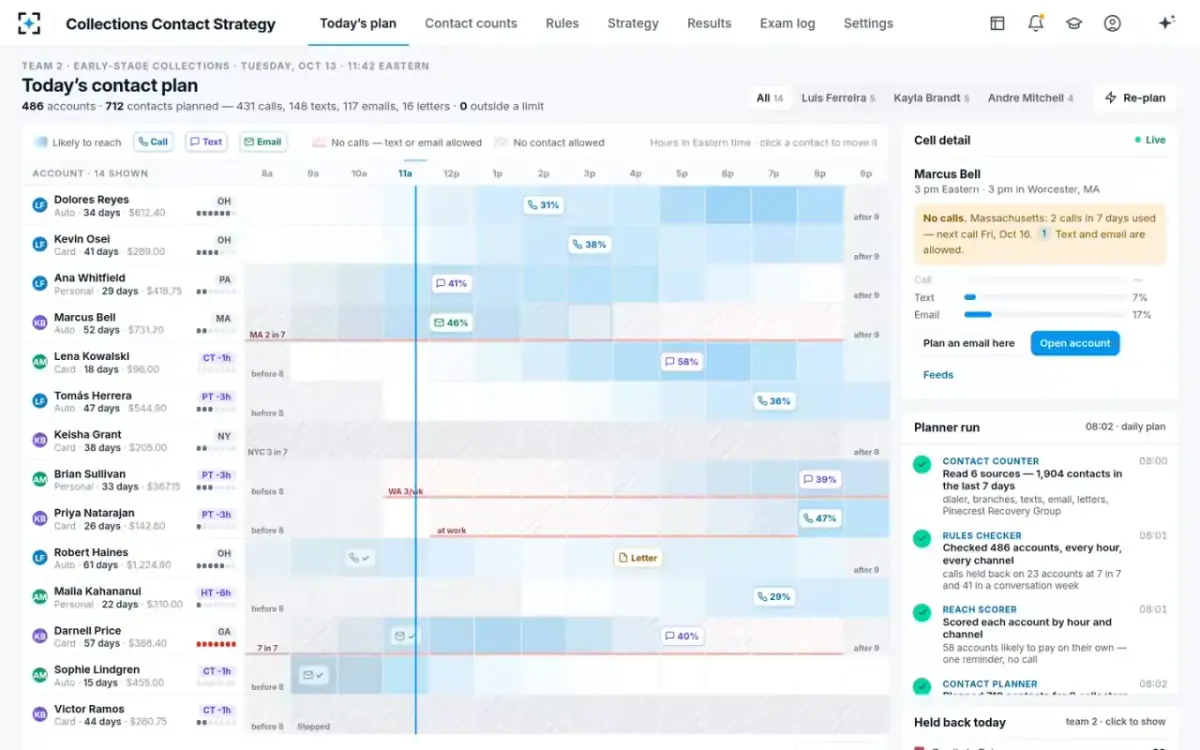Click the 3p hour column header
The width and height of the screenshot is (1200, 750).
589,173
